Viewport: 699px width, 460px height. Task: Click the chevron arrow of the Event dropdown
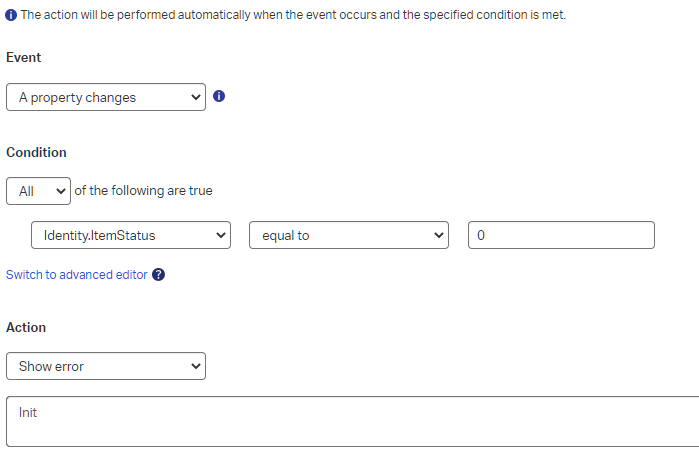tap(195, 98)
